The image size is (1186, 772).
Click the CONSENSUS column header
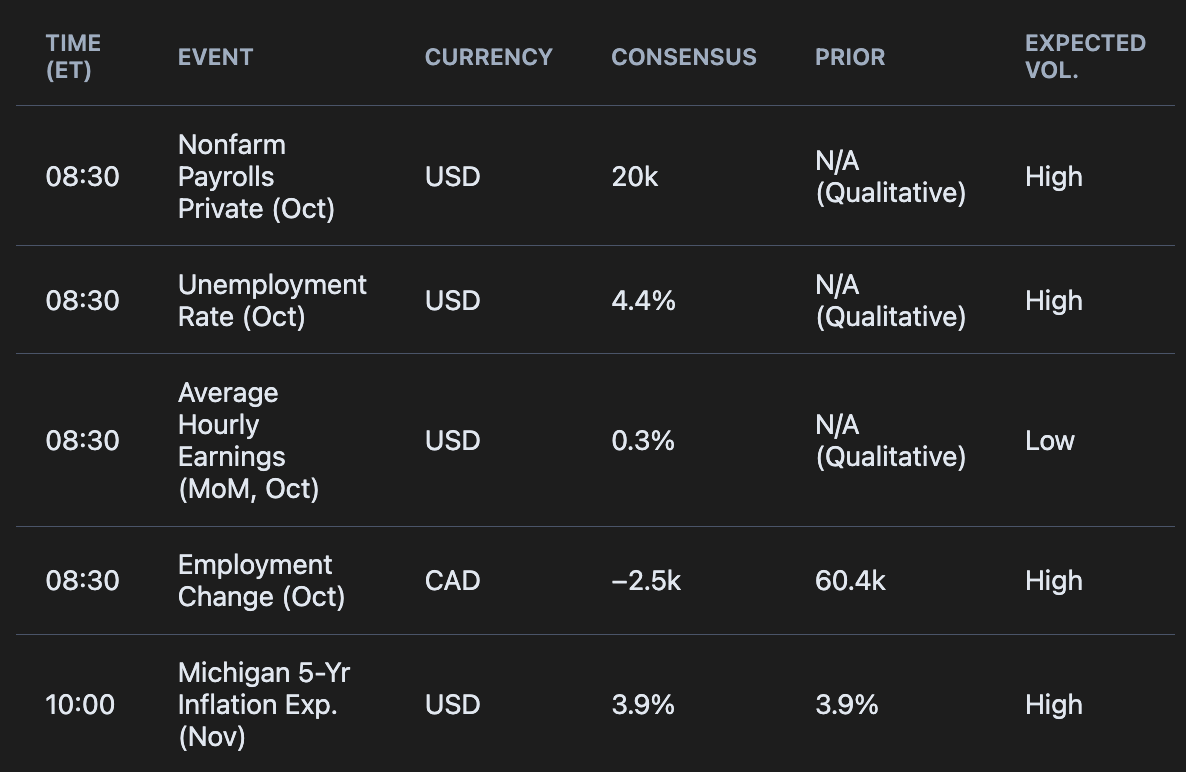(x=683, y=57)
